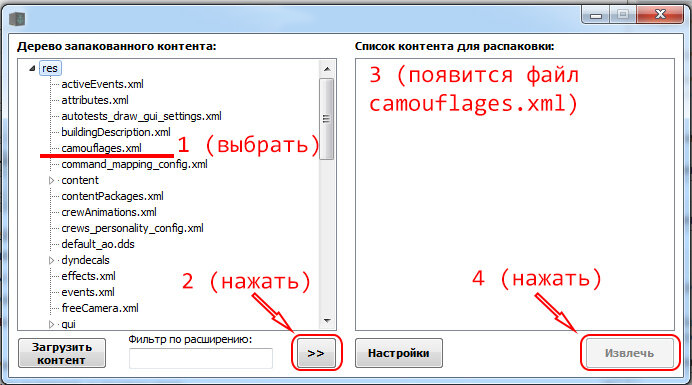Viewport: 692px width, 385px height.
Task: Select effects.xml in the tree
Action: 88,276
